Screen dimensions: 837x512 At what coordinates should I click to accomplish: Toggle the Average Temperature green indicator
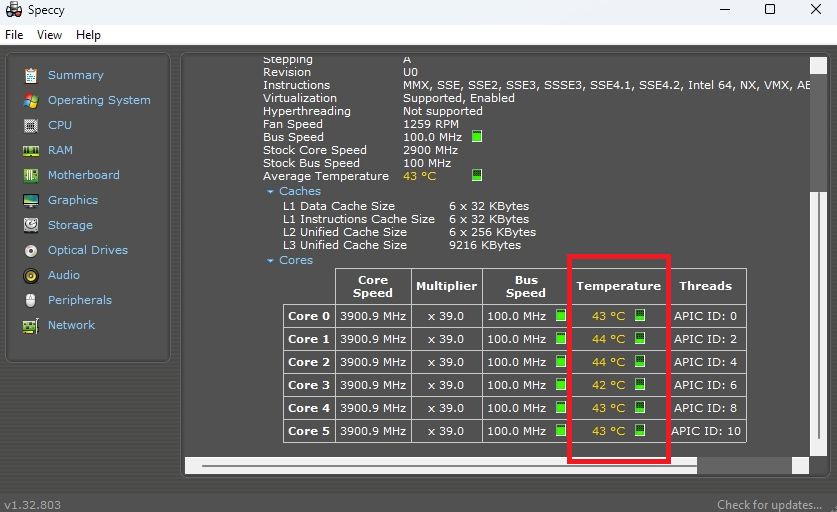tap(477, 176)
